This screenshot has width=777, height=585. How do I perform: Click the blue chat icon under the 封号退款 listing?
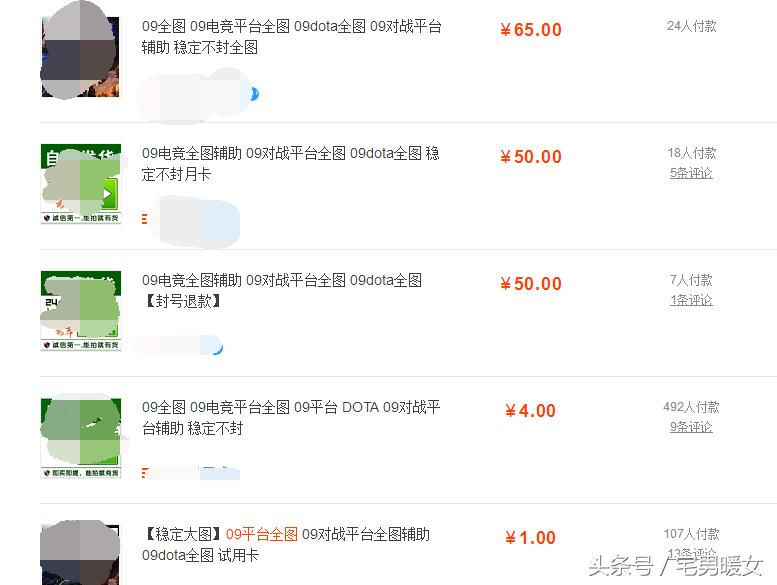point(219,348)
